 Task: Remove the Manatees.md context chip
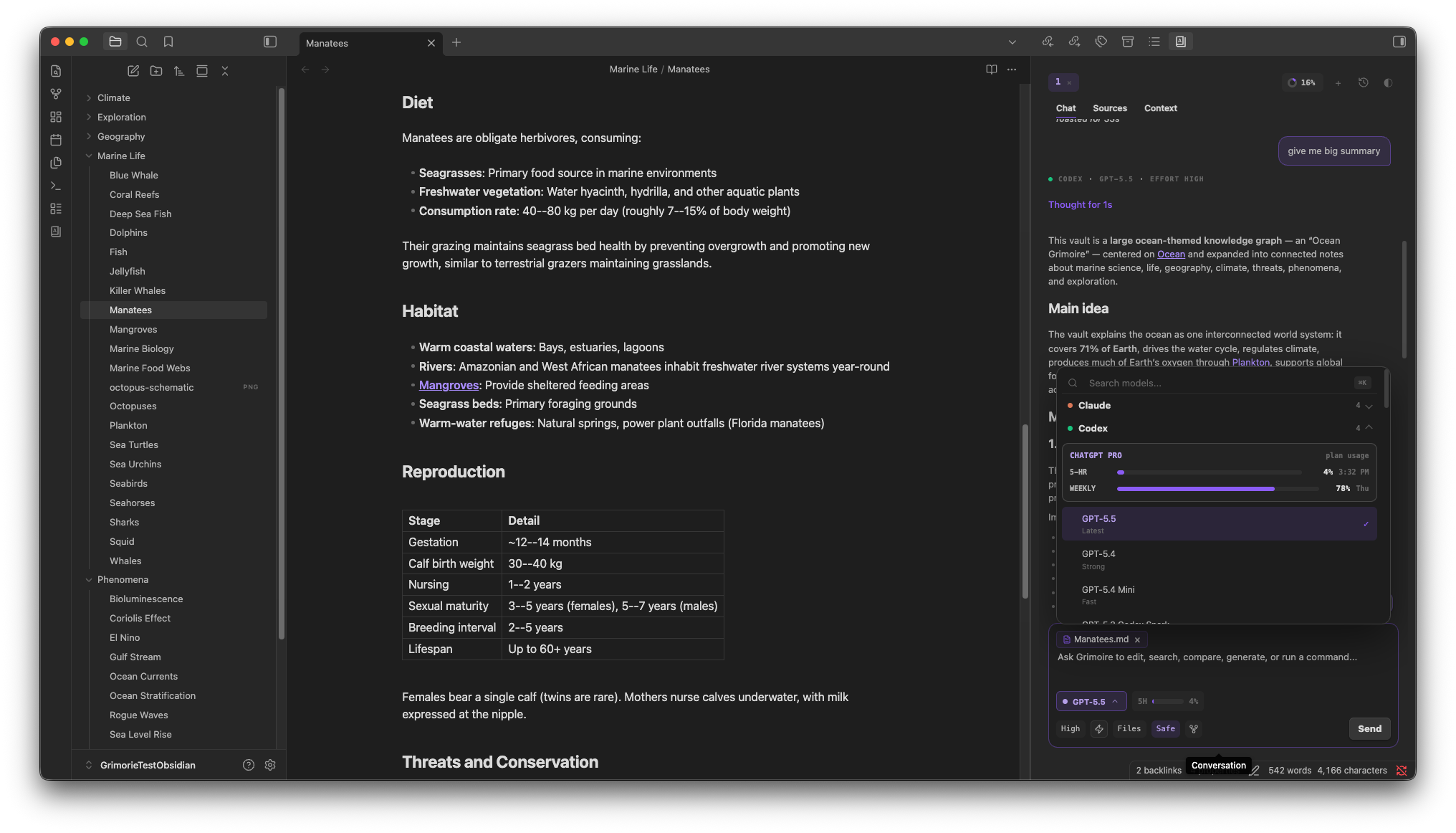tap(1137, 640)
